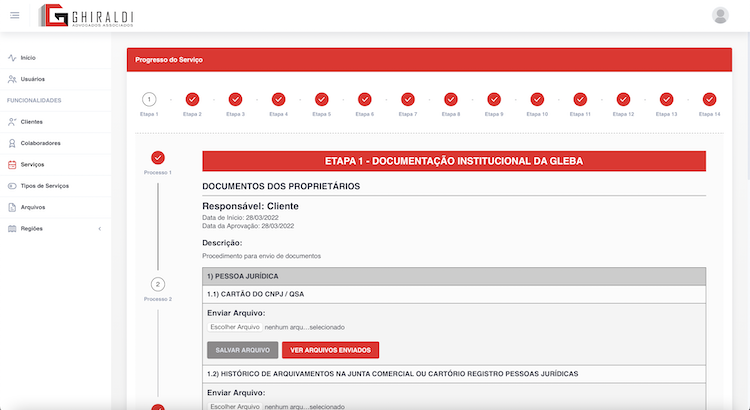Click the Salvar Arquivo button
This screenshot has width=750, height=410.
pyautogui.click(x=243, y=350)
